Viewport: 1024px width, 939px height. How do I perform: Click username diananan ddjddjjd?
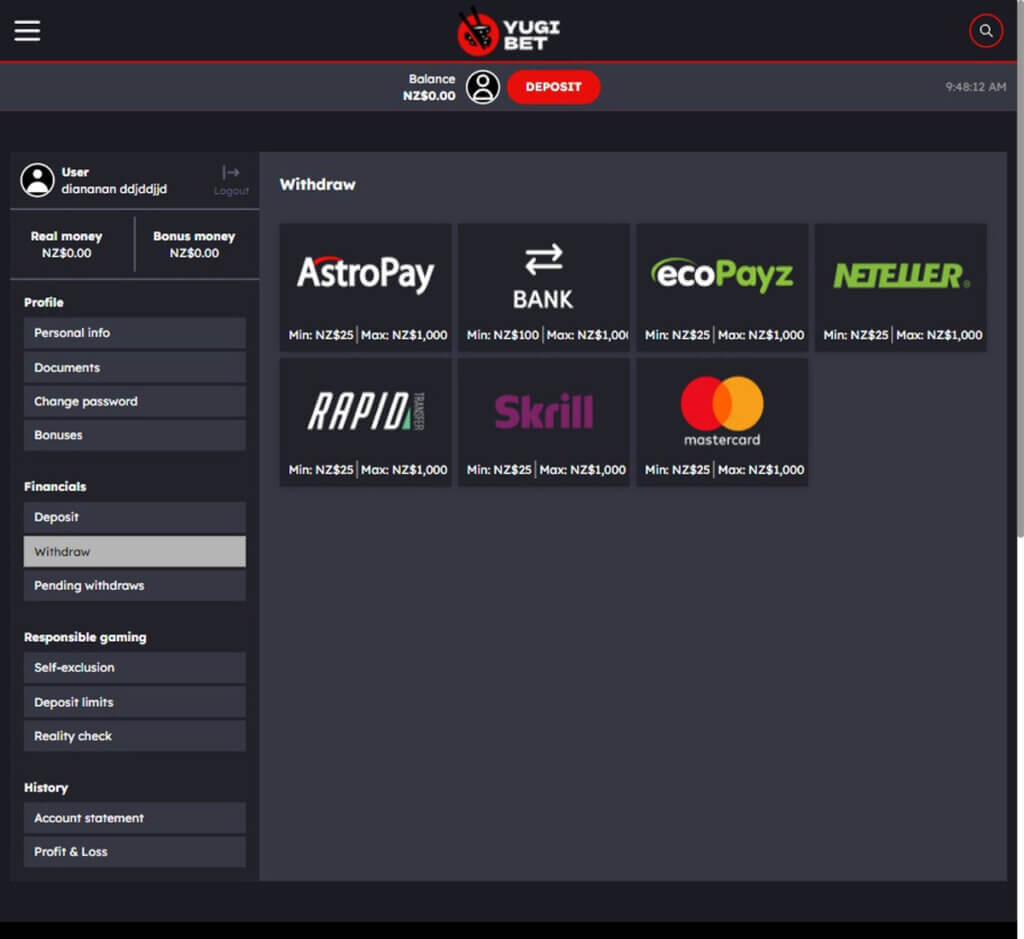pos(114,189)
